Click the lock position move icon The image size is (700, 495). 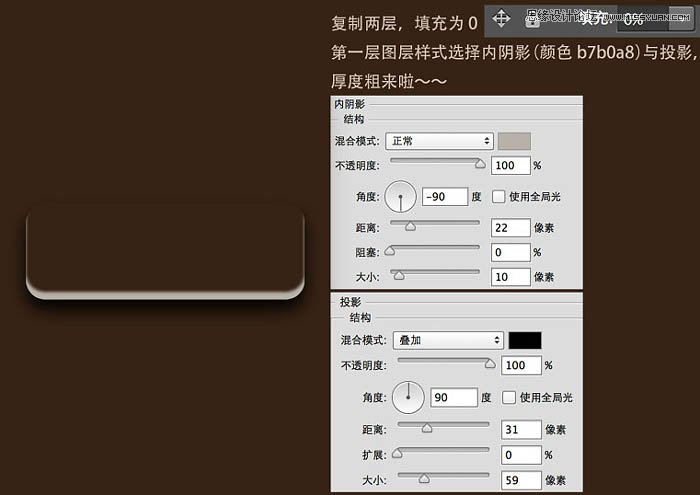click(x=501, y=19)
